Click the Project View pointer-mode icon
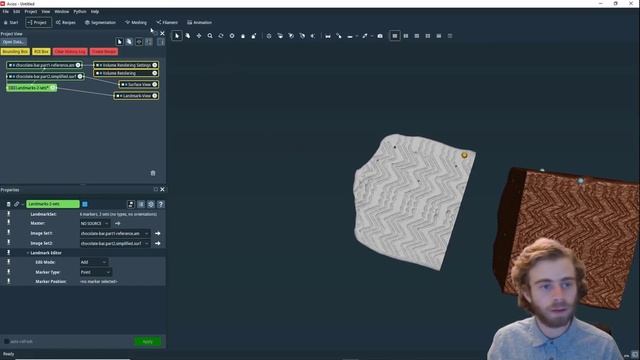This screenshot has height=360, width=640. pos(120,42)
